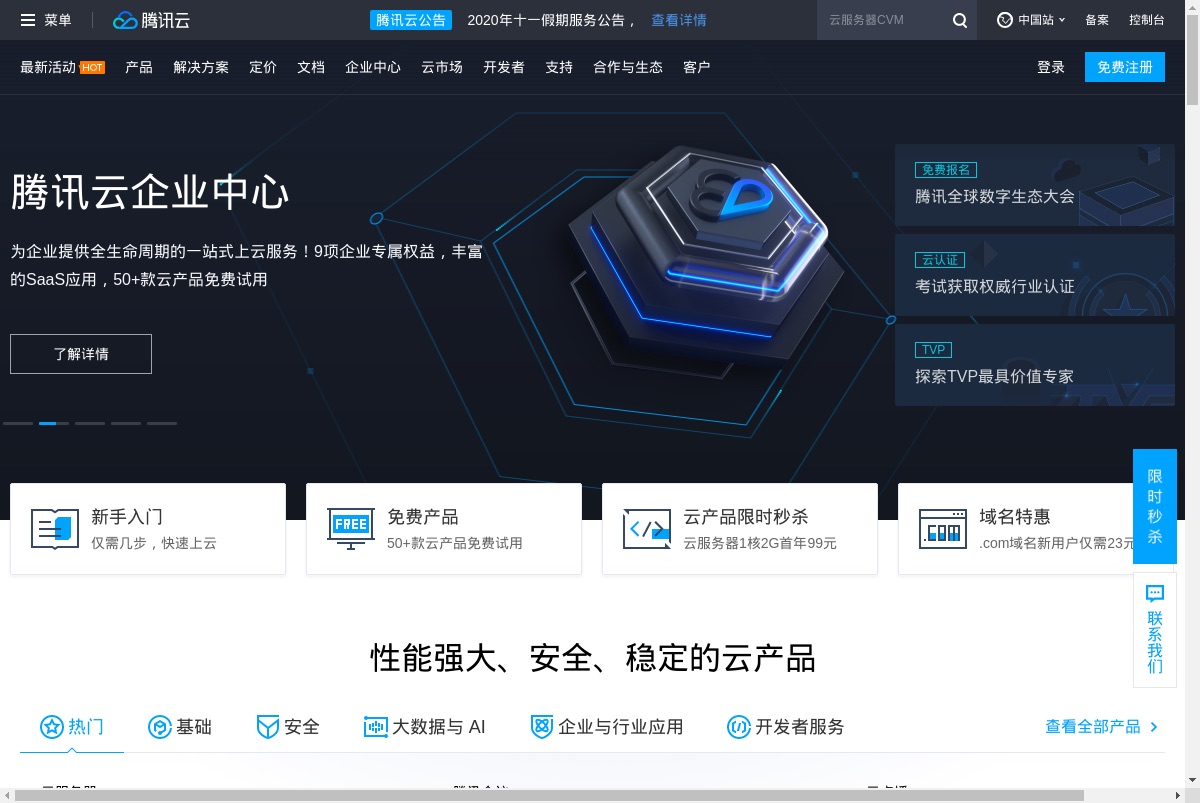Open 云市场 navigation item
Image resolution: width=1200 pixels, height=803 pixels.
(x=442, y=67)
